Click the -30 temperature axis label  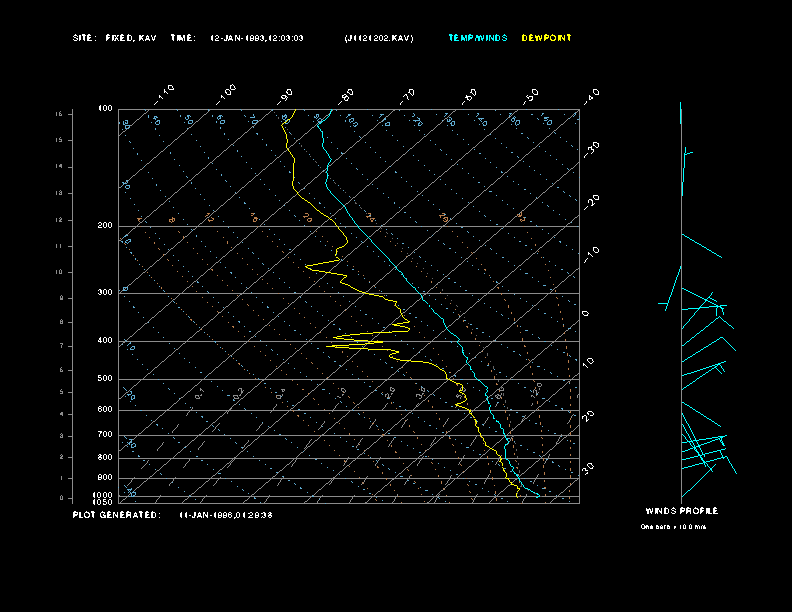(591, 149)
